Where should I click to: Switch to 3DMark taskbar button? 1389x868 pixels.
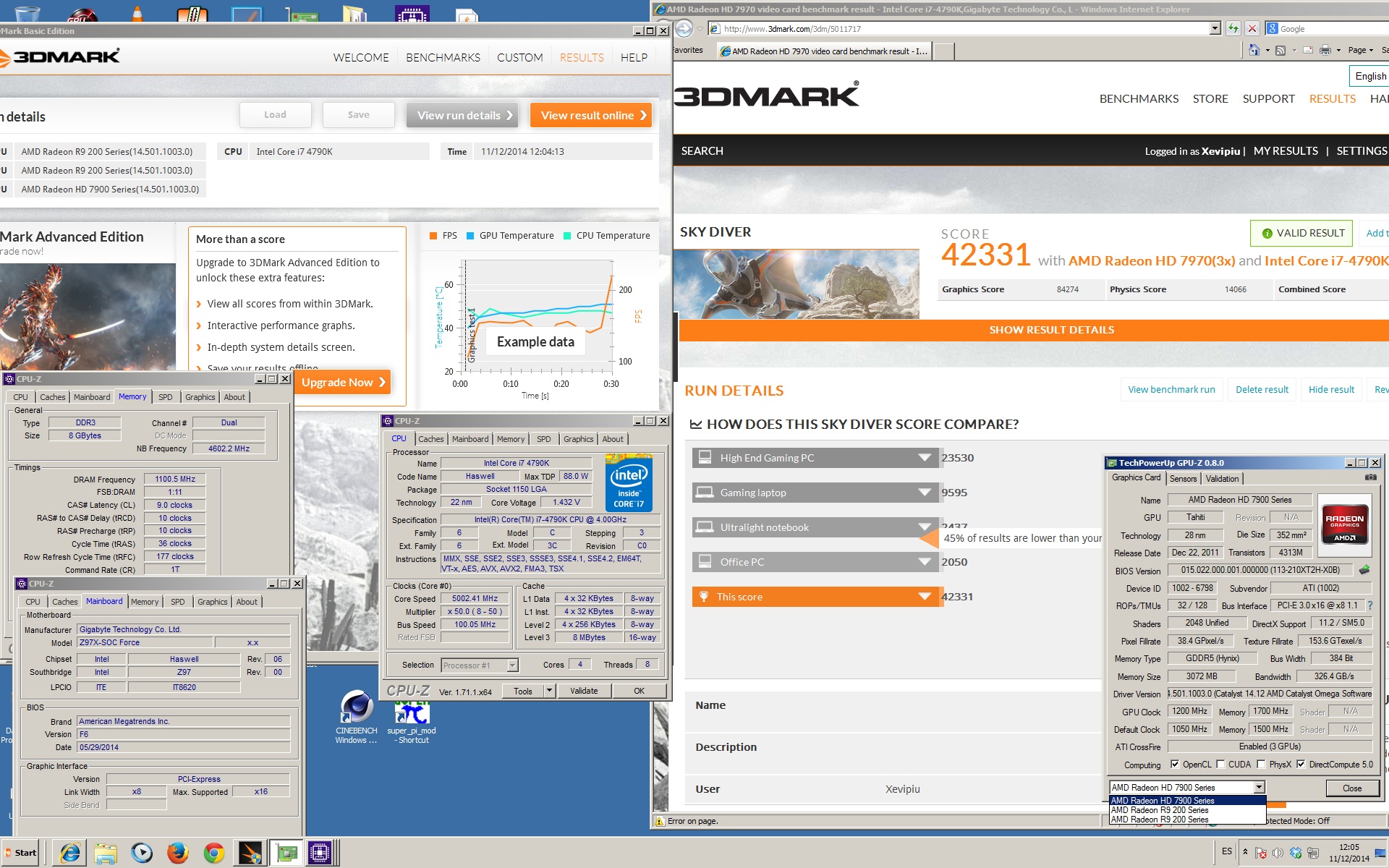(250, 853)
